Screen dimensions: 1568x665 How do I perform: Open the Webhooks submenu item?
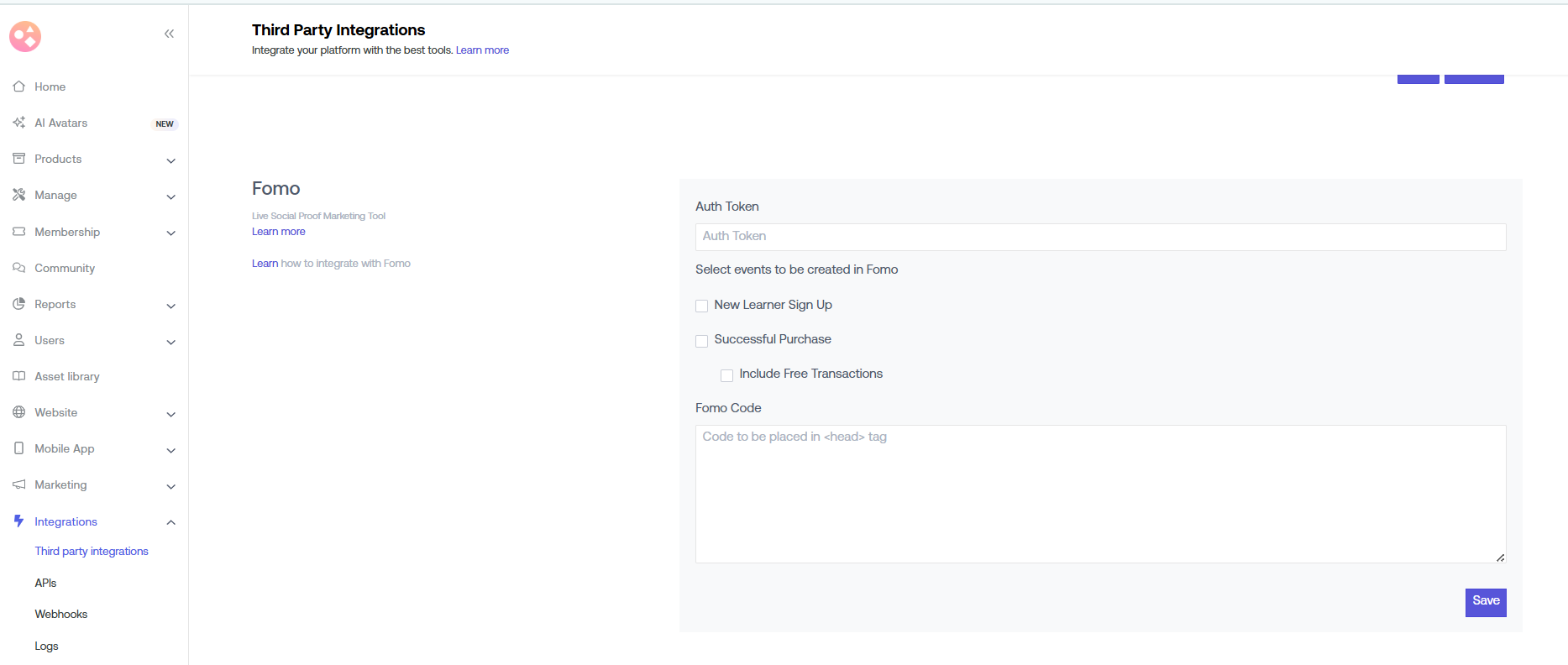pyautogui.click(x=61, y=614)
